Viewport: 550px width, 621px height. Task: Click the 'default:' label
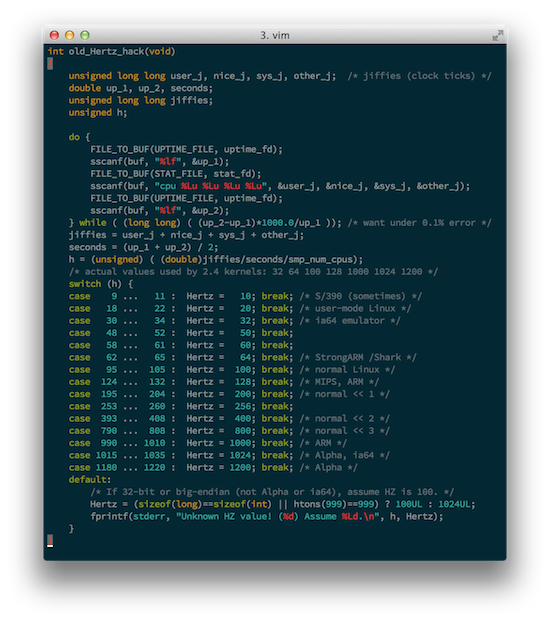[90, 480]
